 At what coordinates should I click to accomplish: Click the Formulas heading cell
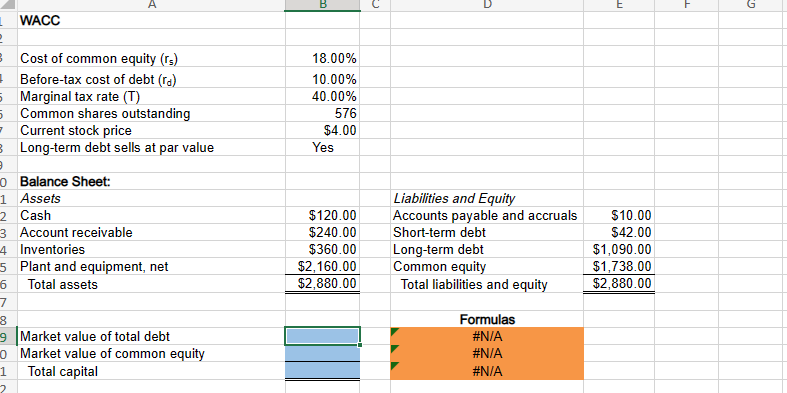pyautogui.click(x=487, y=319)
